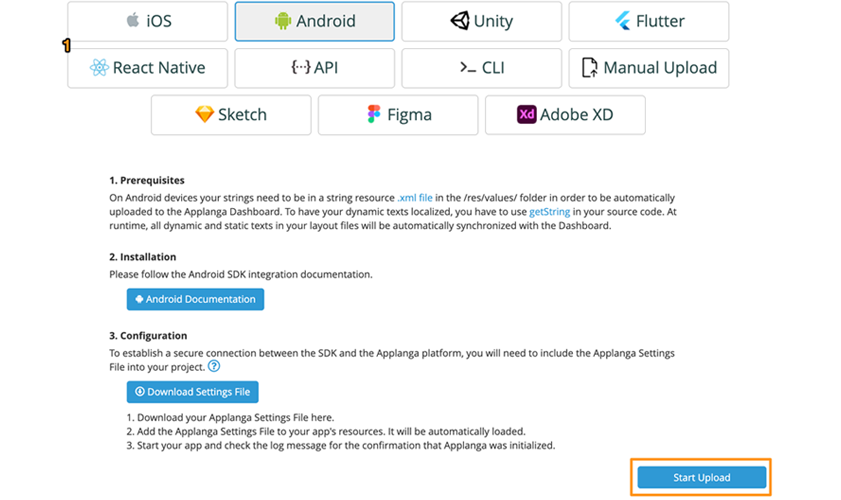Choose the Android robot platform option
Viewport: 841px width, 500px height.
pyautogui.click(x=314, y=21)
